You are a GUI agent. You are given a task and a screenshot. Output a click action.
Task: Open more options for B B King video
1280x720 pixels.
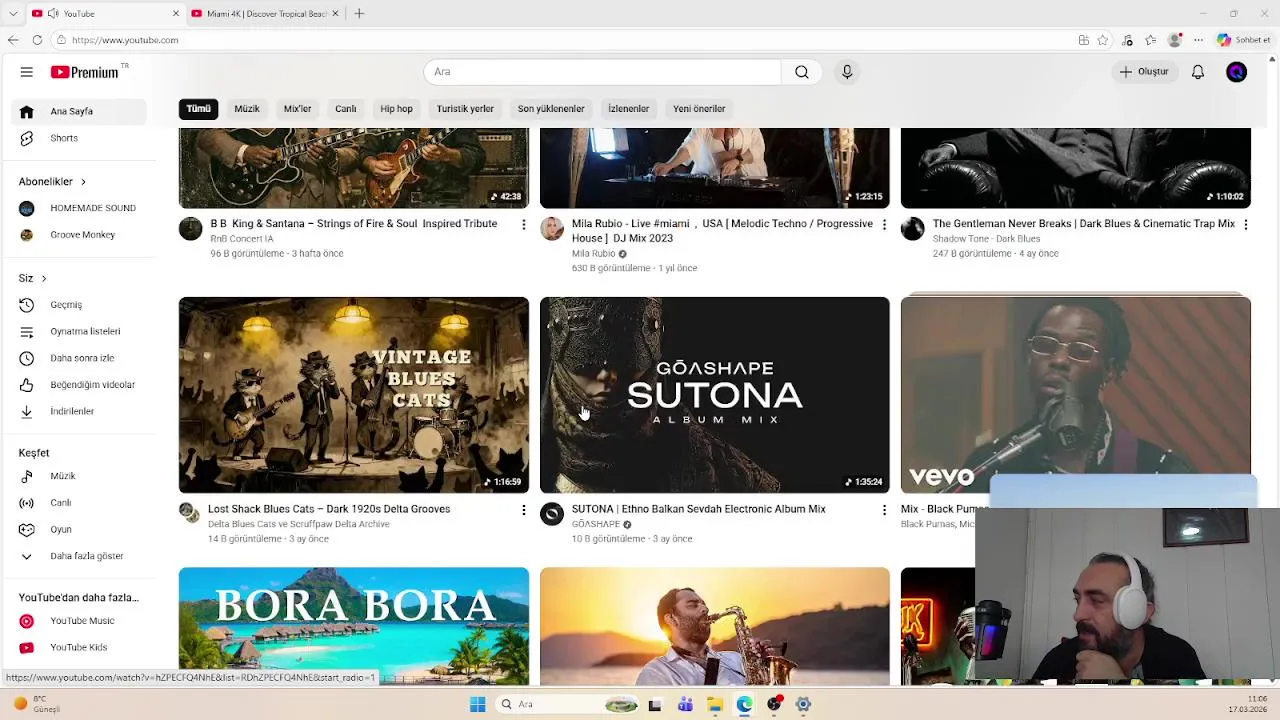pos(523,224)
